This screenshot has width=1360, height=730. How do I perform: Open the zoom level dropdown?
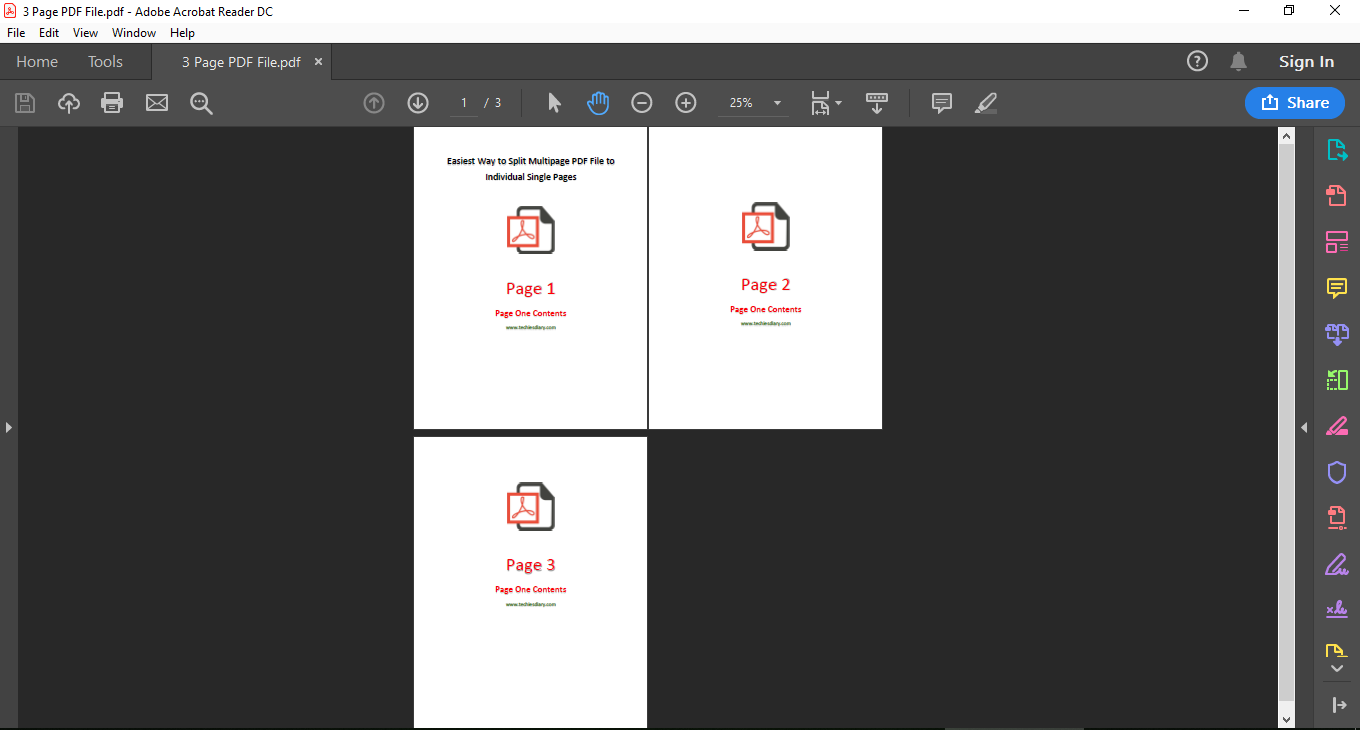coord(777,103)
